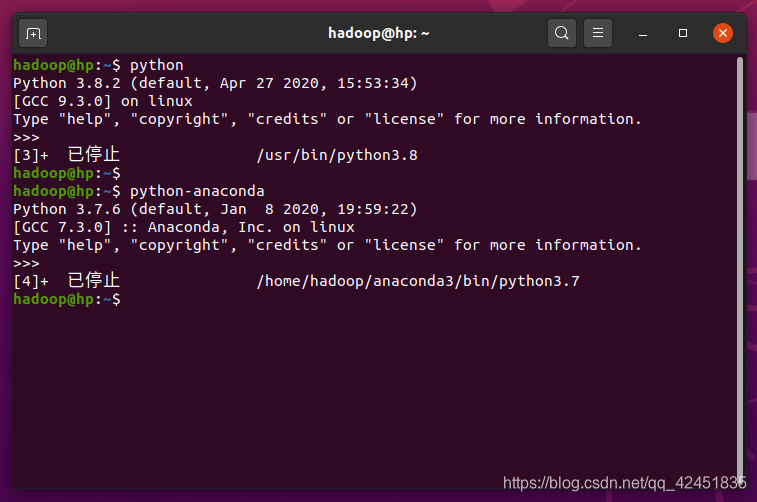This screenshot has width=757, height=502.
Task: Close the terminal window
Action: [723, 33]
